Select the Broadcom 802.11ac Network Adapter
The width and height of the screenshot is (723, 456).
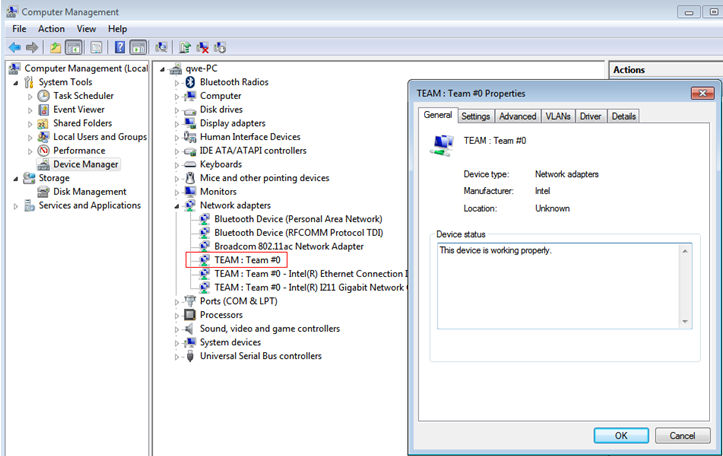pyautogui.click(x=288, y=246)
